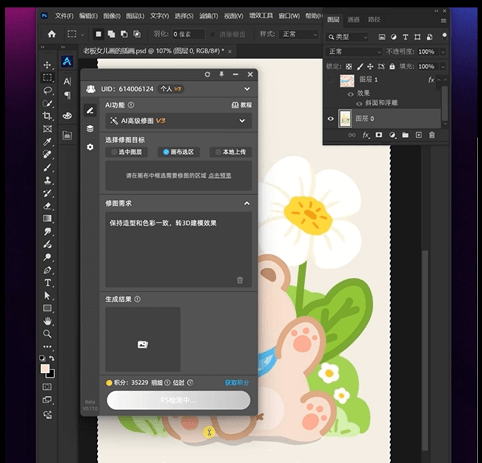Viewport: 482px width, 463px height.
Task: Show 图层 1 via visibility box
Action: pos(330,80)
